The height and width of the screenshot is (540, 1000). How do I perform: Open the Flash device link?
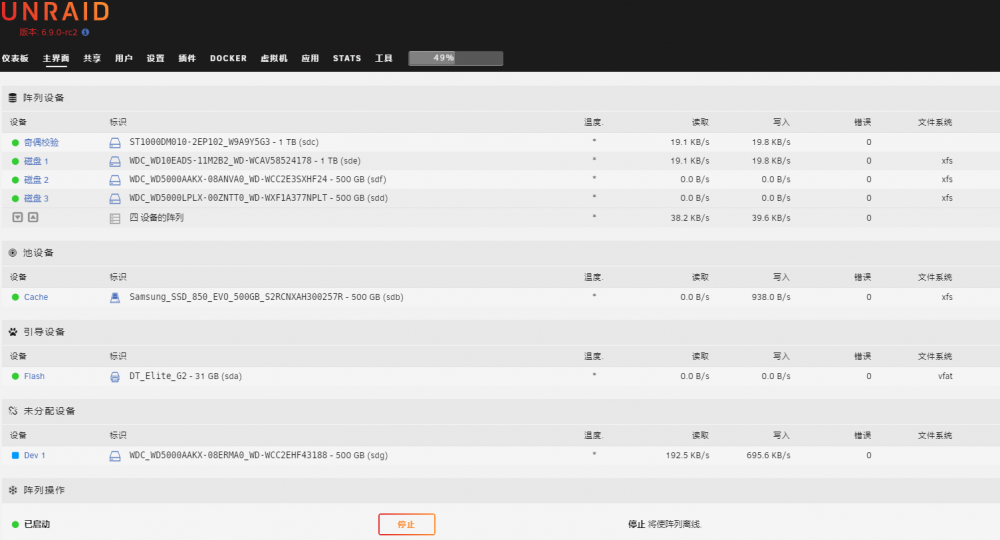pyautogui.click(x=34, y=376)
